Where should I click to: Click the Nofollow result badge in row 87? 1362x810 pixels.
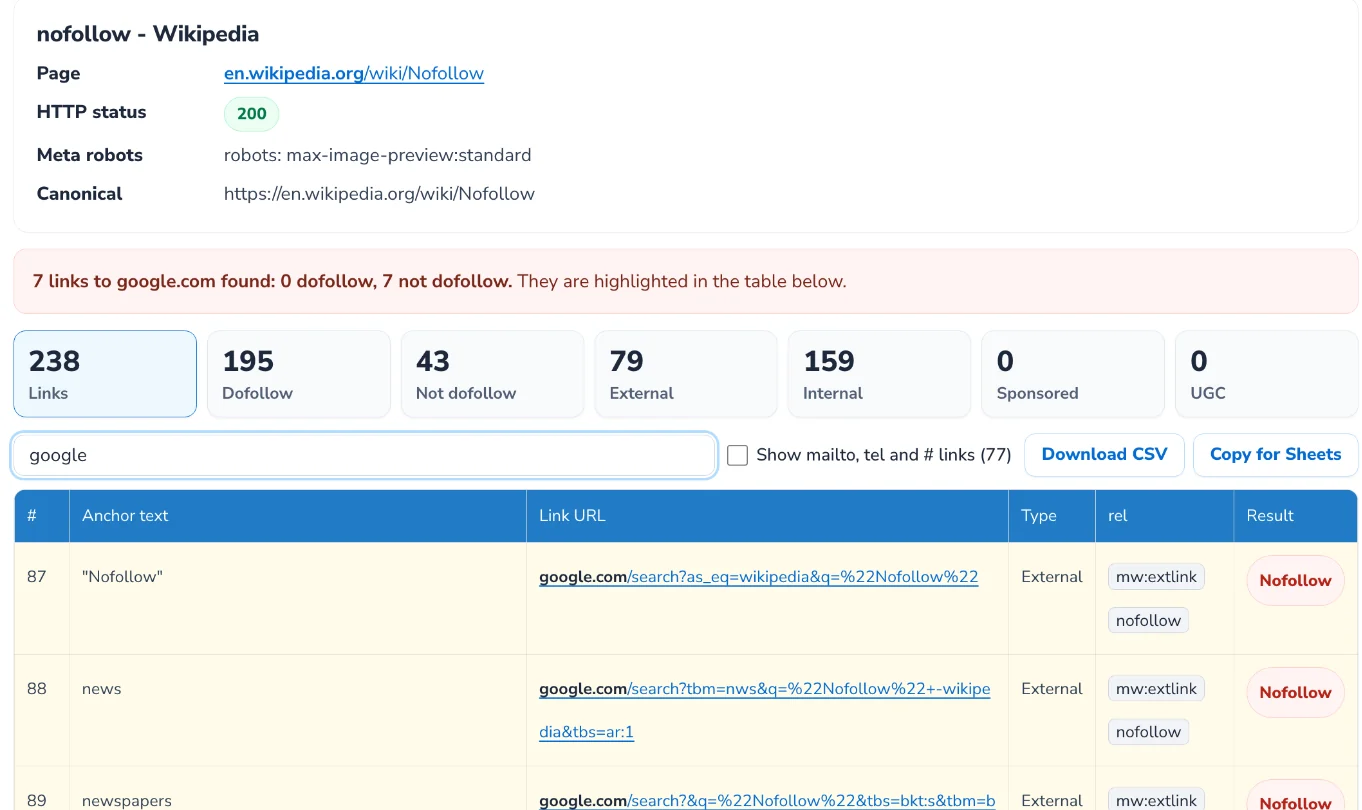1295,581
